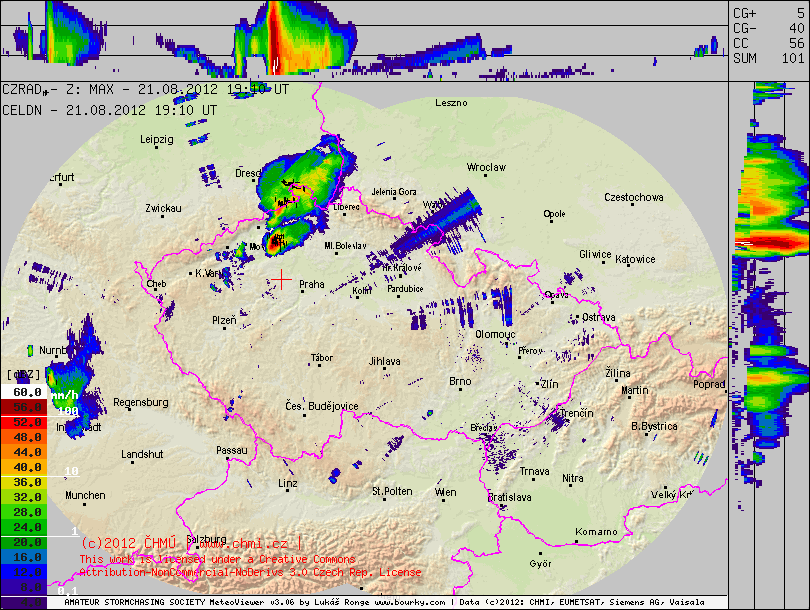The image size is (810, 610).
Task: Select the Brno city label
Action: pyautogui.click(x=460, y=381)
